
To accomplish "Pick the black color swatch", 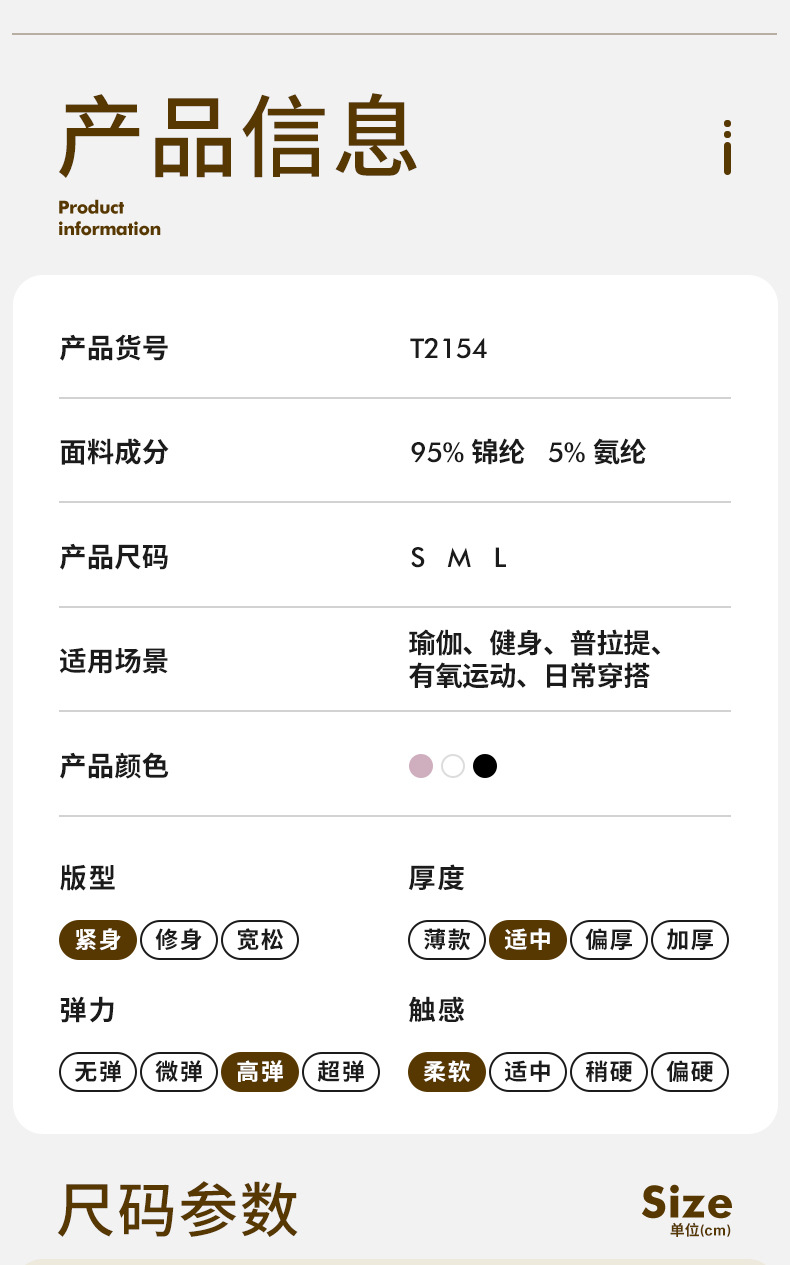I will pos(485,766).
